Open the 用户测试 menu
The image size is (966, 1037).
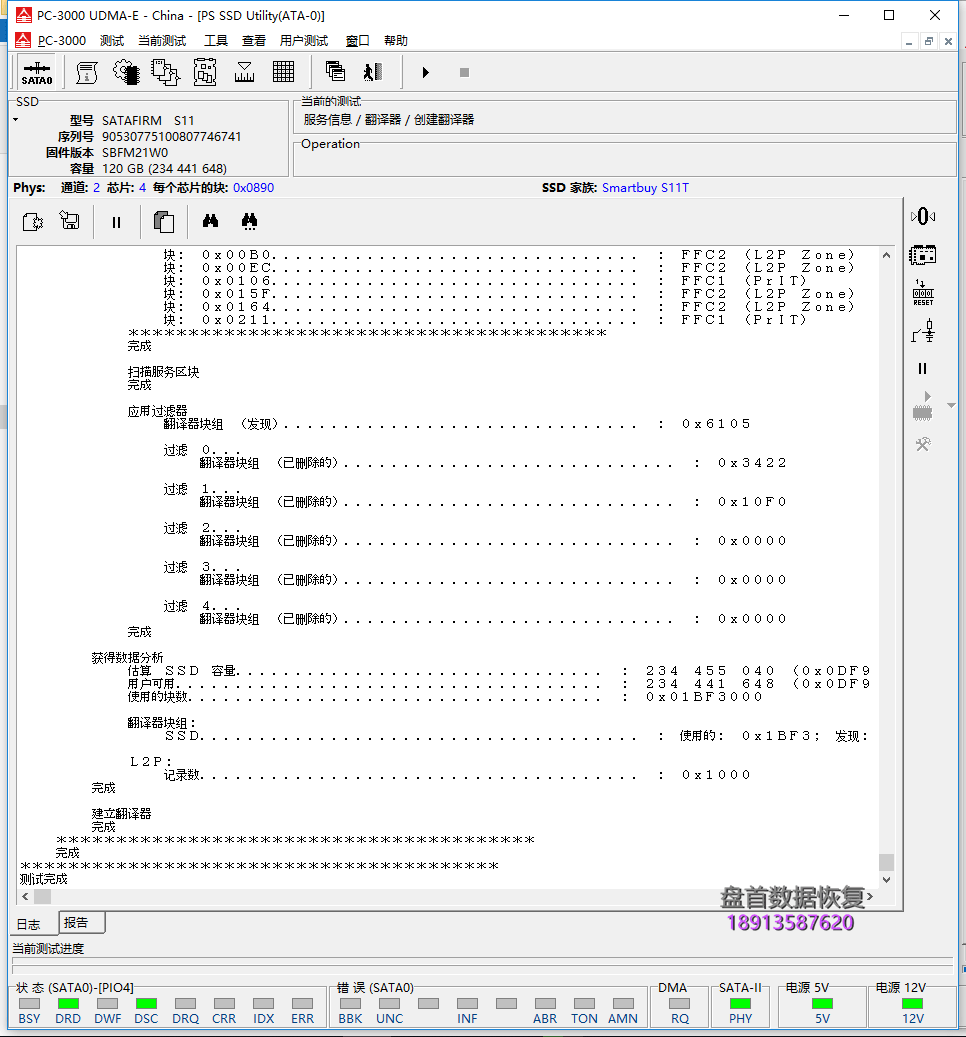(303, 41)
